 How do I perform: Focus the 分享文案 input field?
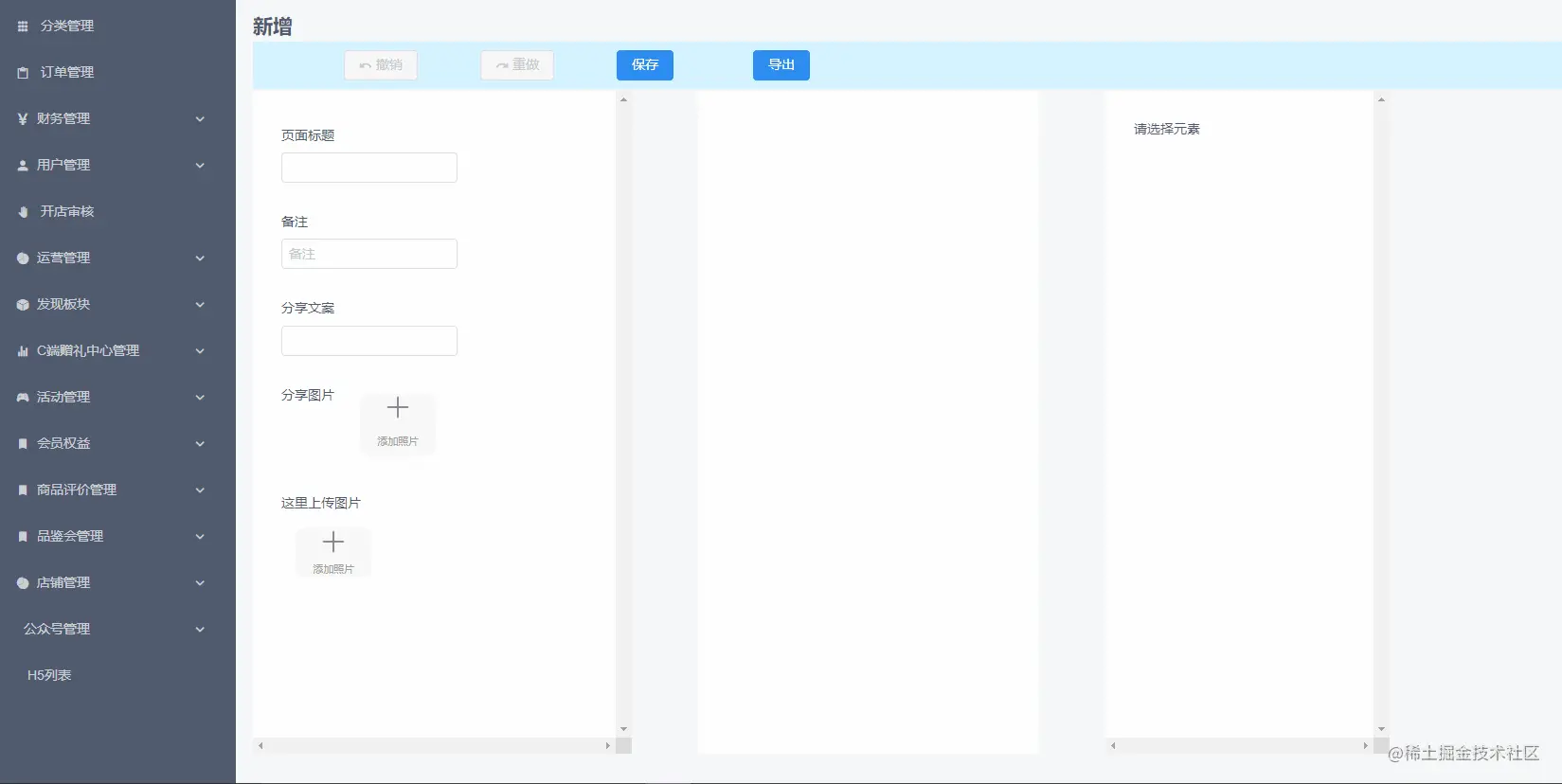click(369, 341)
